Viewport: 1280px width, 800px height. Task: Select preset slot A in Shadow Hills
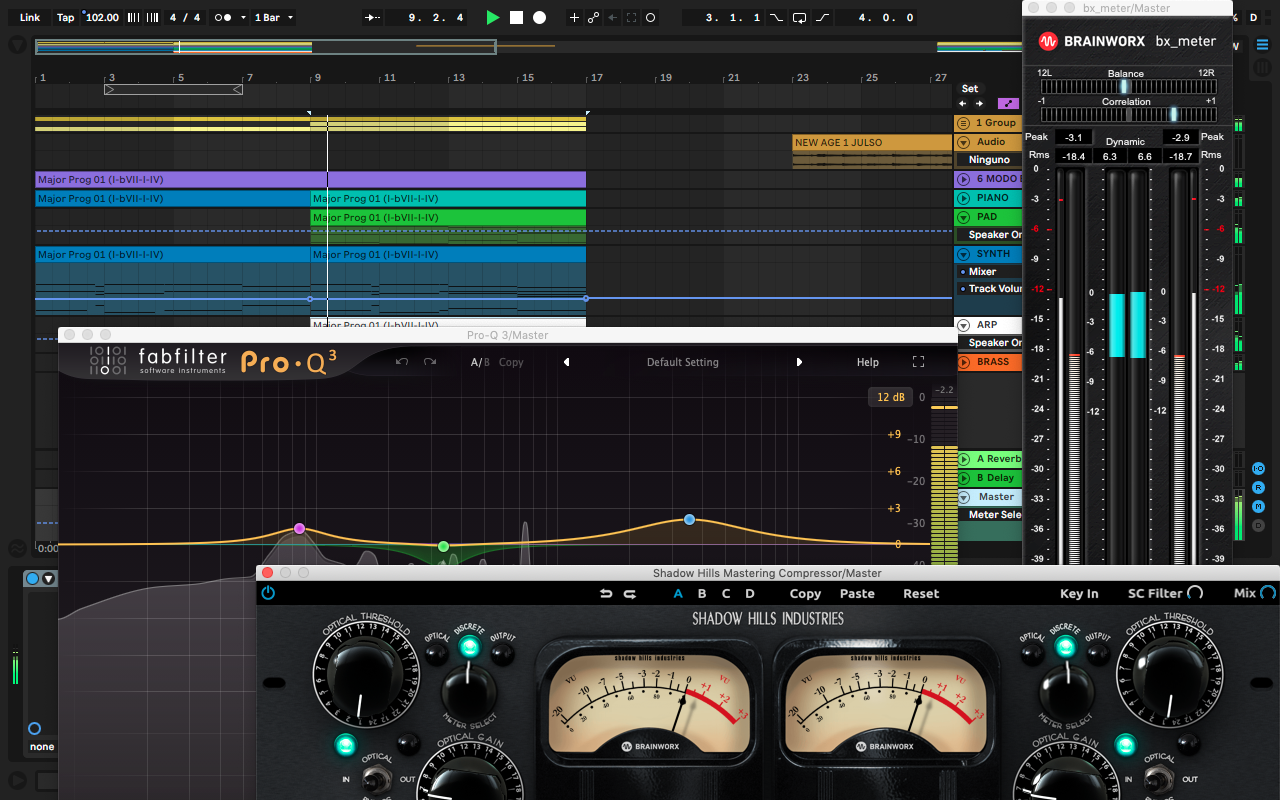(x=678, y=593)
